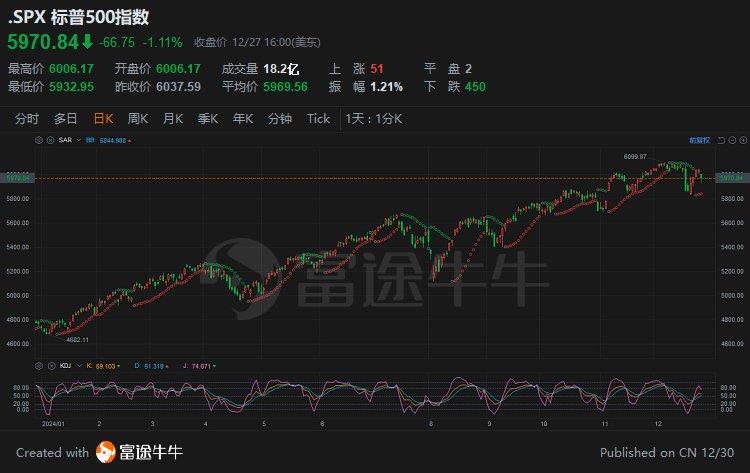
Task: Expand the 分钟 minute interval options
Action: (280, 119)
